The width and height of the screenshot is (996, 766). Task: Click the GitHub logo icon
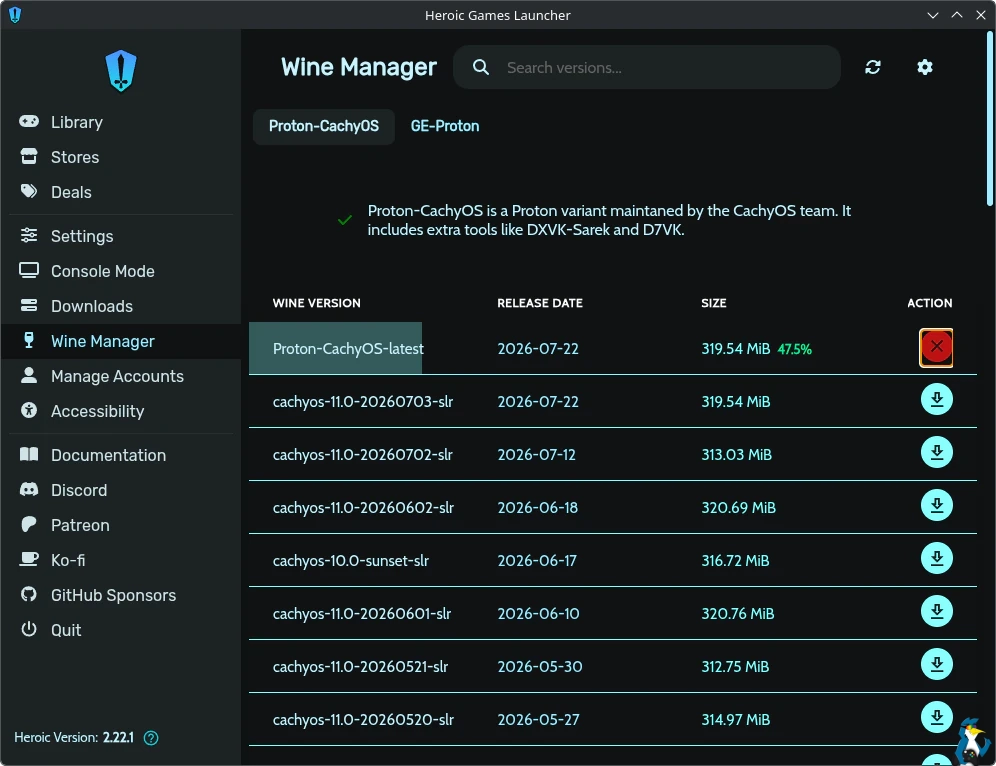29,594
